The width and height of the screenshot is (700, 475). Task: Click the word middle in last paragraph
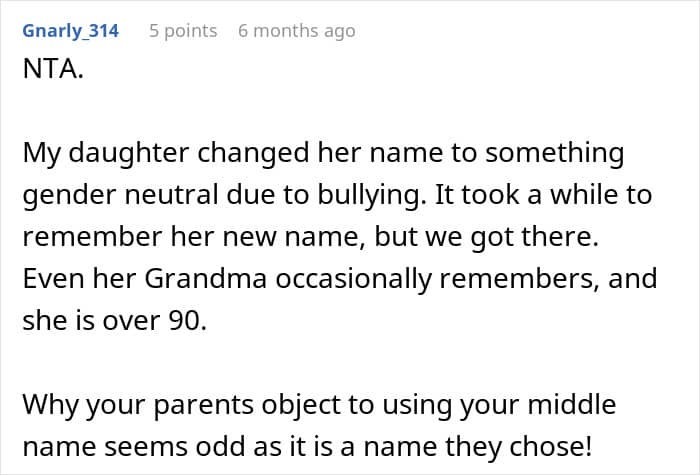(572, 404)
